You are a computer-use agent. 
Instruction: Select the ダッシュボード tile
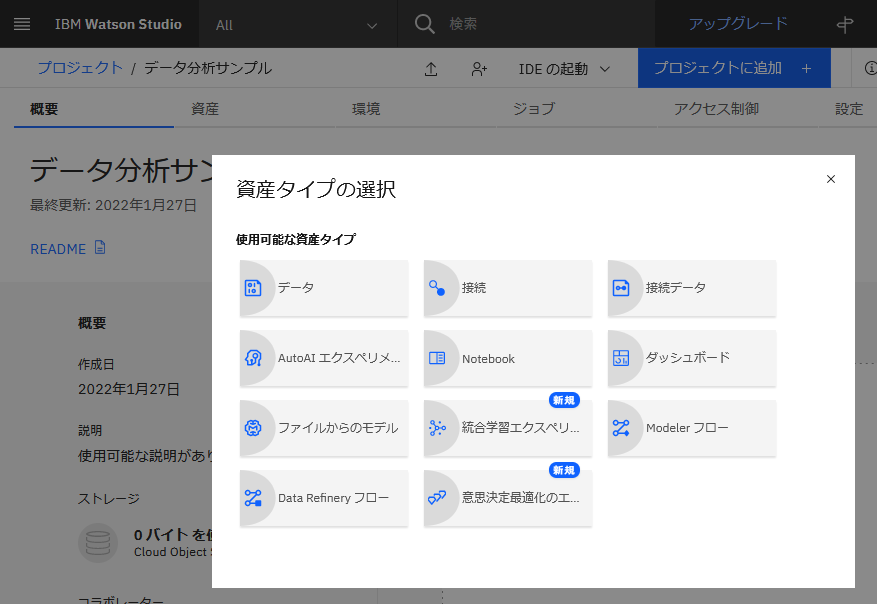point(692,358)
